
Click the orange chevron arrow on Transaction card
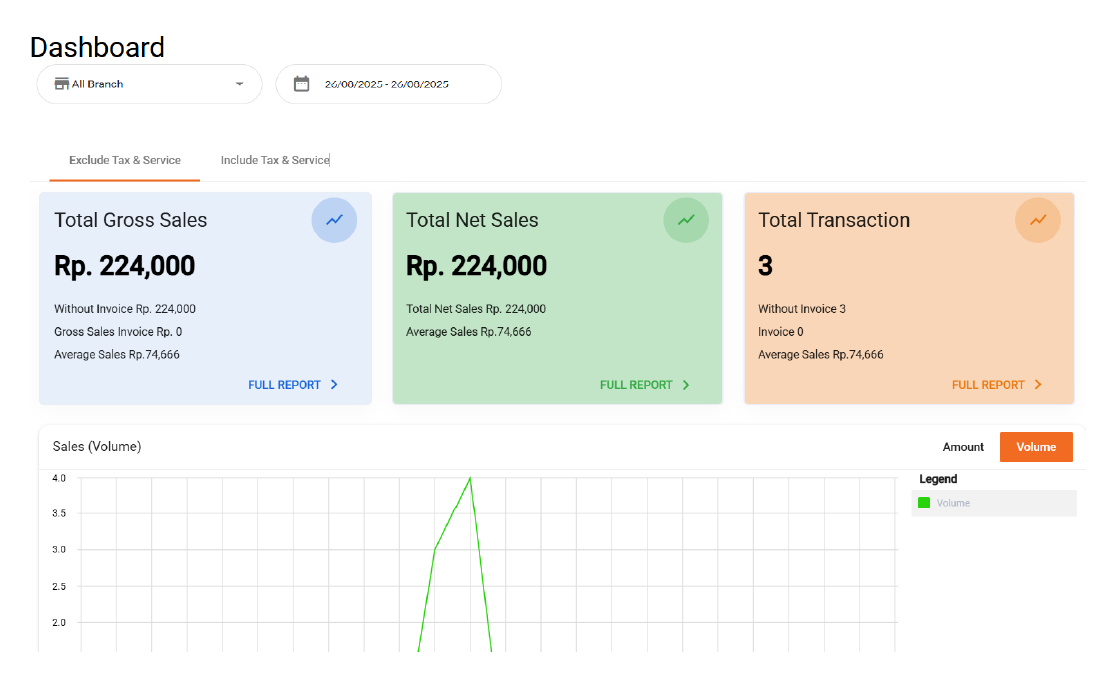(x=1038, y=385)
